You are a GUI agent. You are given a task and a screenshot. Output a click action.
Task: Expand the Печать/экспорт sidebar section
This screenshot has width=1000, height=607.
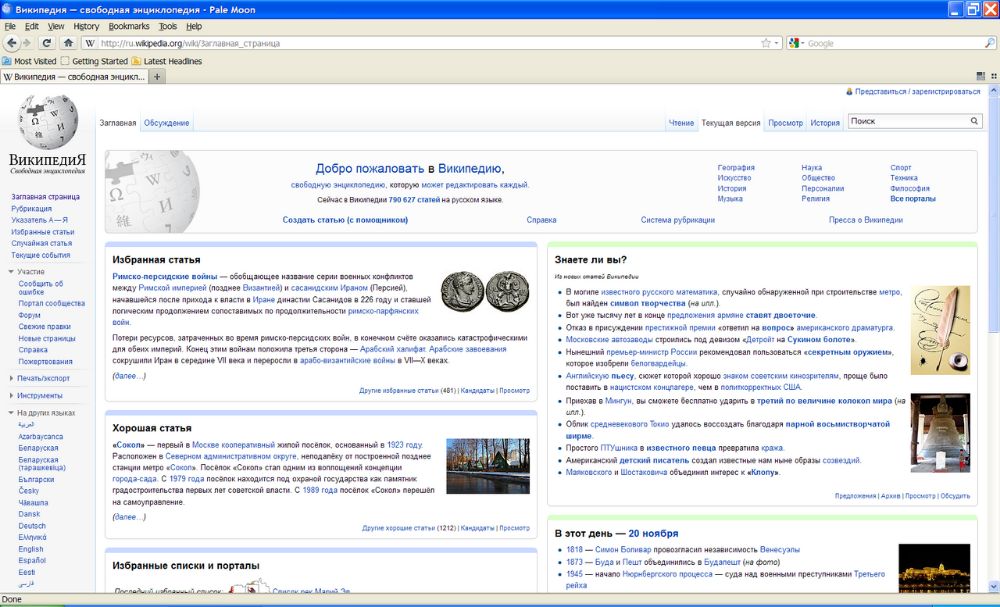[11, 378]
